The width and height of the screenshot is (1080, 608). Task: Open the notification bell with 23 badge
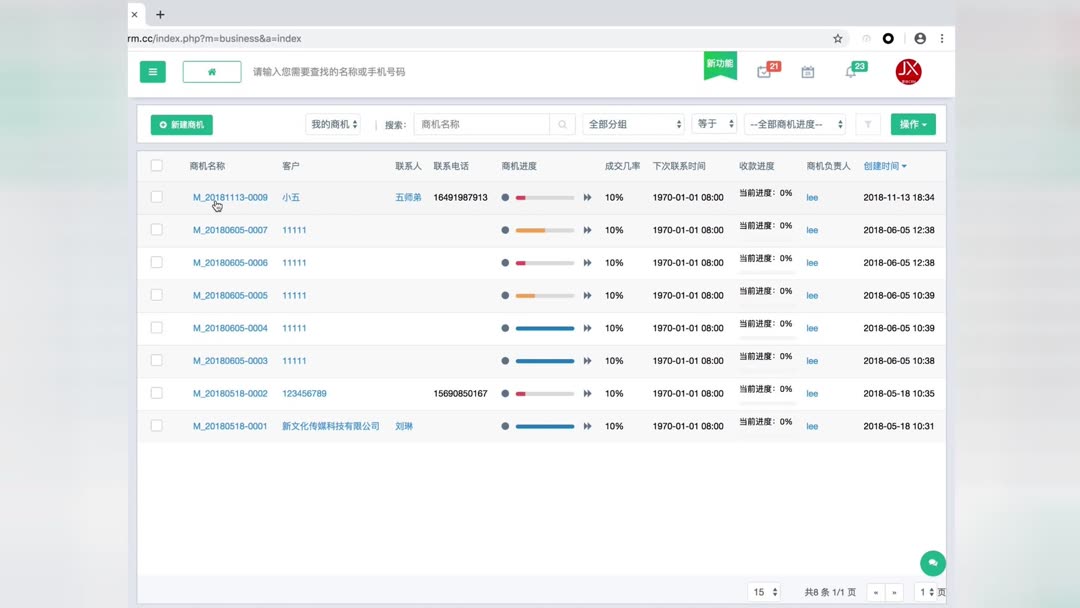[851, 71]
